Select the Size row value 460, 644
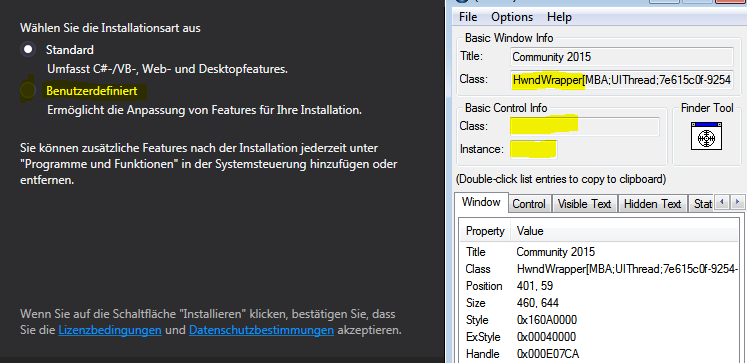The width and height of the screenshot is (747, 363). (537, 303)
